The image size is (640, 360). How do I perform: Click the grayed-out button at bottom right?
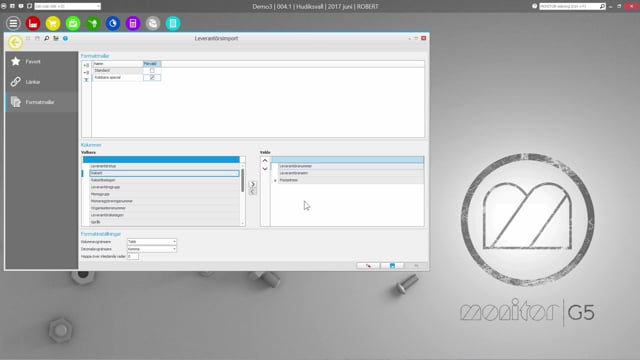416,266
